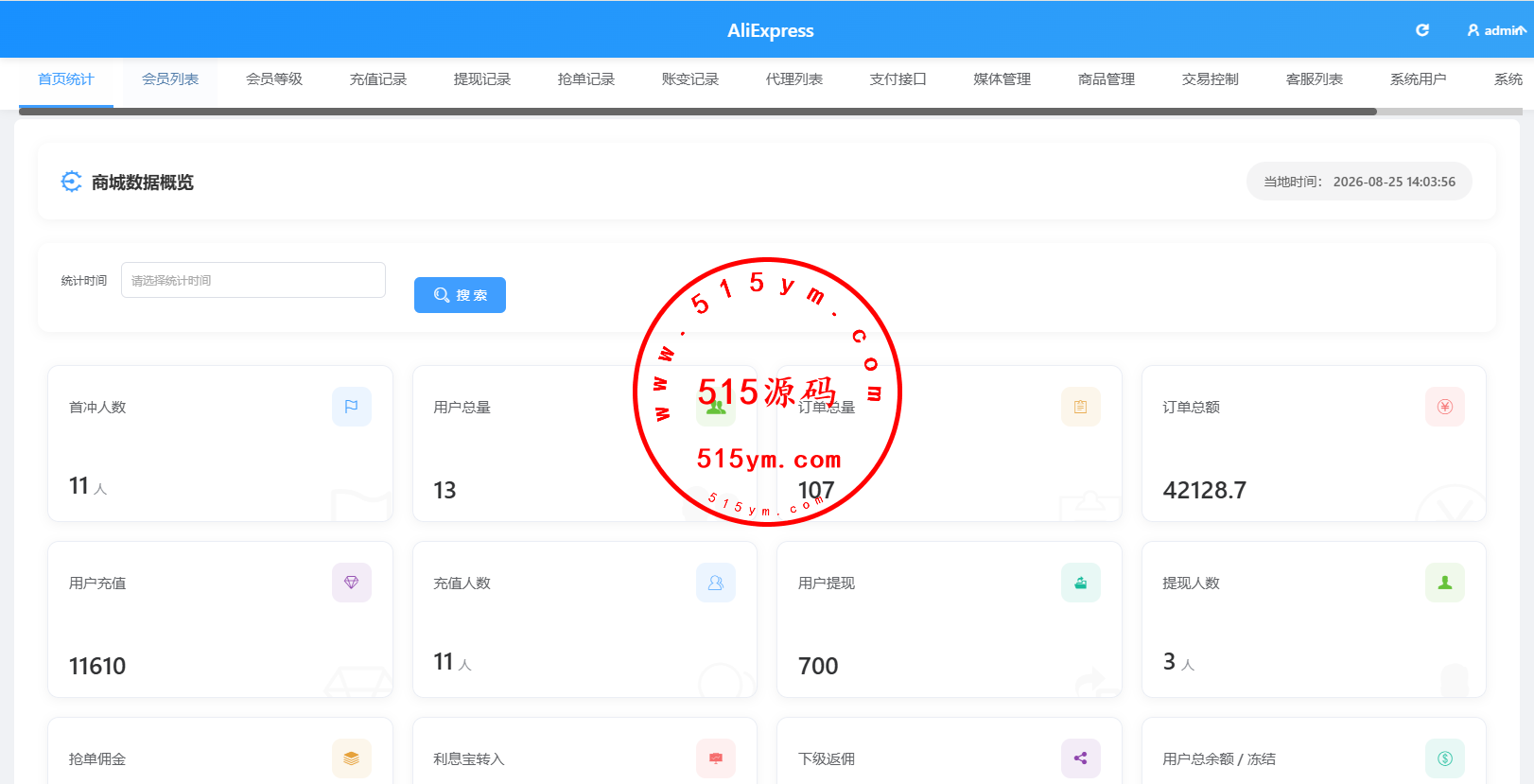Viewport: 1534px width, 784px height.
Task: Click the refresh icon in the top bar
Action: coord(1421,30)
